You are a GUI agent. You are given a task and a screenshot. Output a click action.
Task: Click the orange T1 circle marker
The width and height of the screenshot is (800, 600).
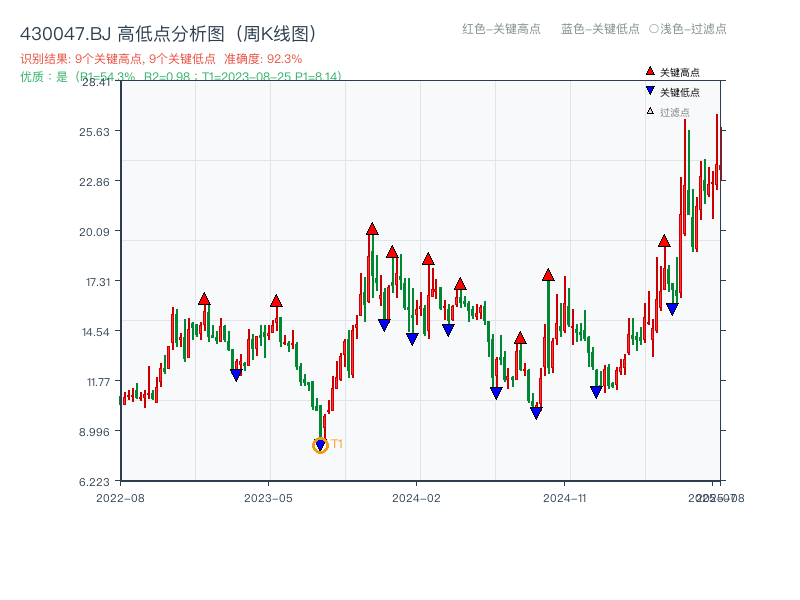click(x=320, y=445)
